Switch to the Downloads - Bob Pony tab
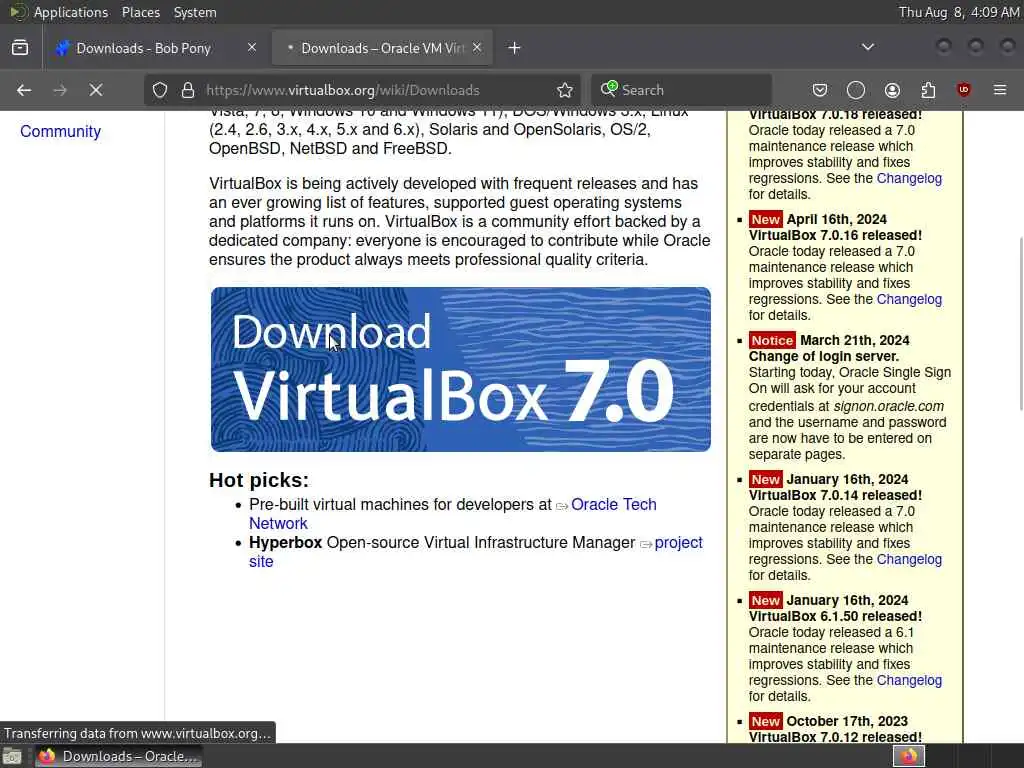 click(155, 48)
